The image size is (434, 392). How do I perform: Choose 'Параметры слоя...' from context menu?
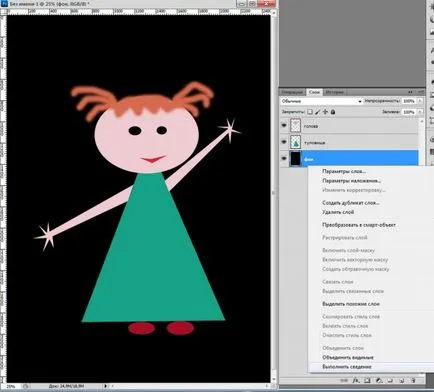(x=344, y=171)
